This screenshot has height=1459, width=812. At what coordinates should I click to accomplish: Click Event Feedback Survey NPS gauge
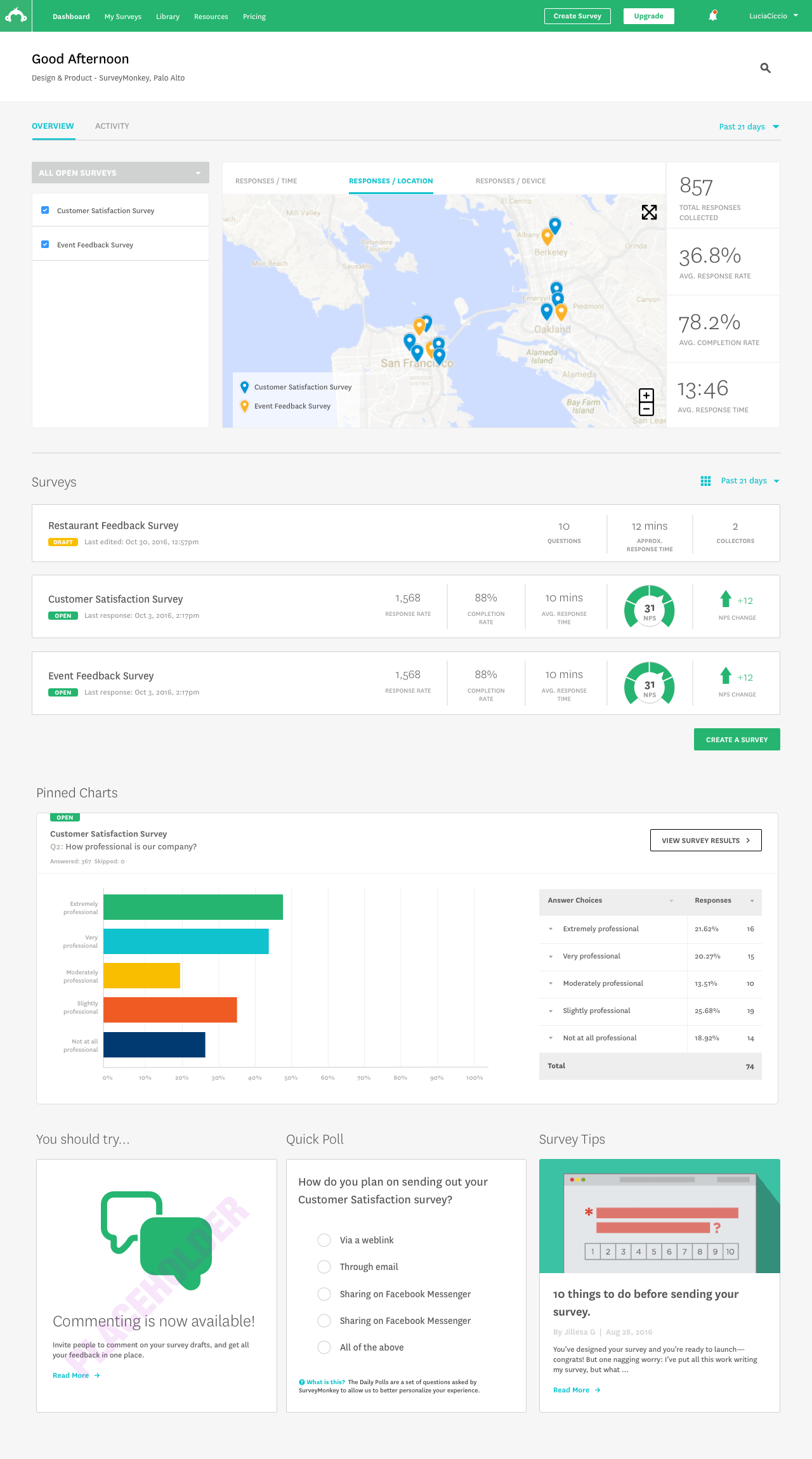click(650, 683)
